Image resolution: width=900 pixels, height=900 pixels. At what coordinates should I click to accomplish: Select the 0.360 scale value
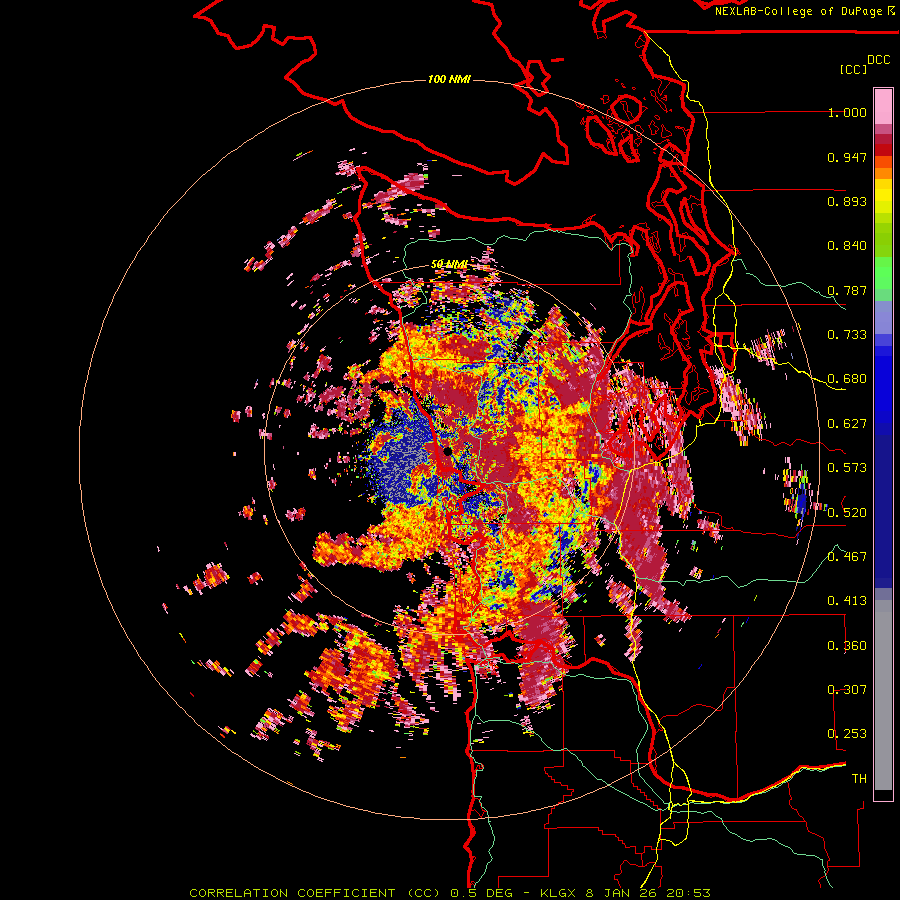tap(847, 646)
